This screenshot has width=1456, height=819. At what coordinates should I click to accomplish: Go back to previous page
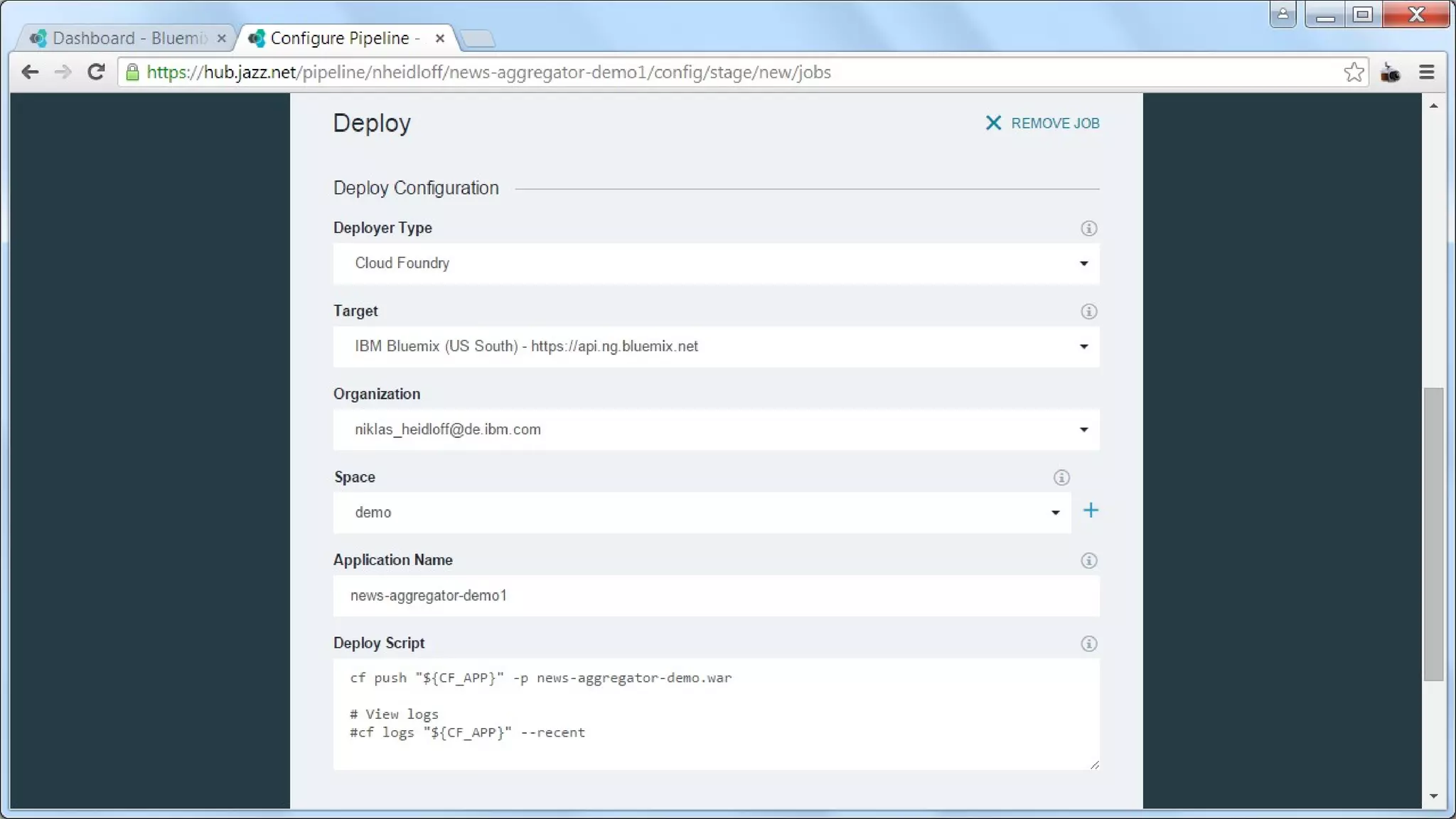point(30,73)
